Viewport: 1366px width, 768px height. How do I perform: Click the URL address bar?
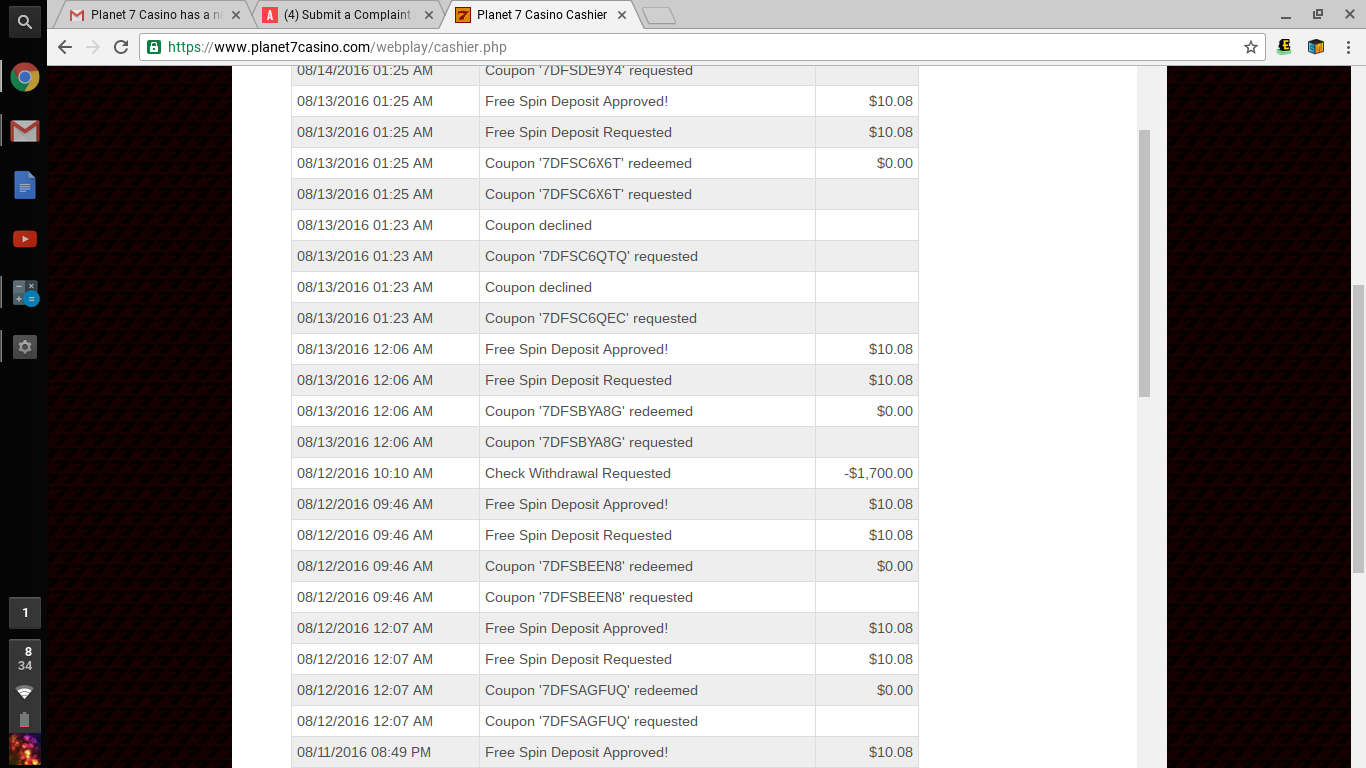coord(700,47)
